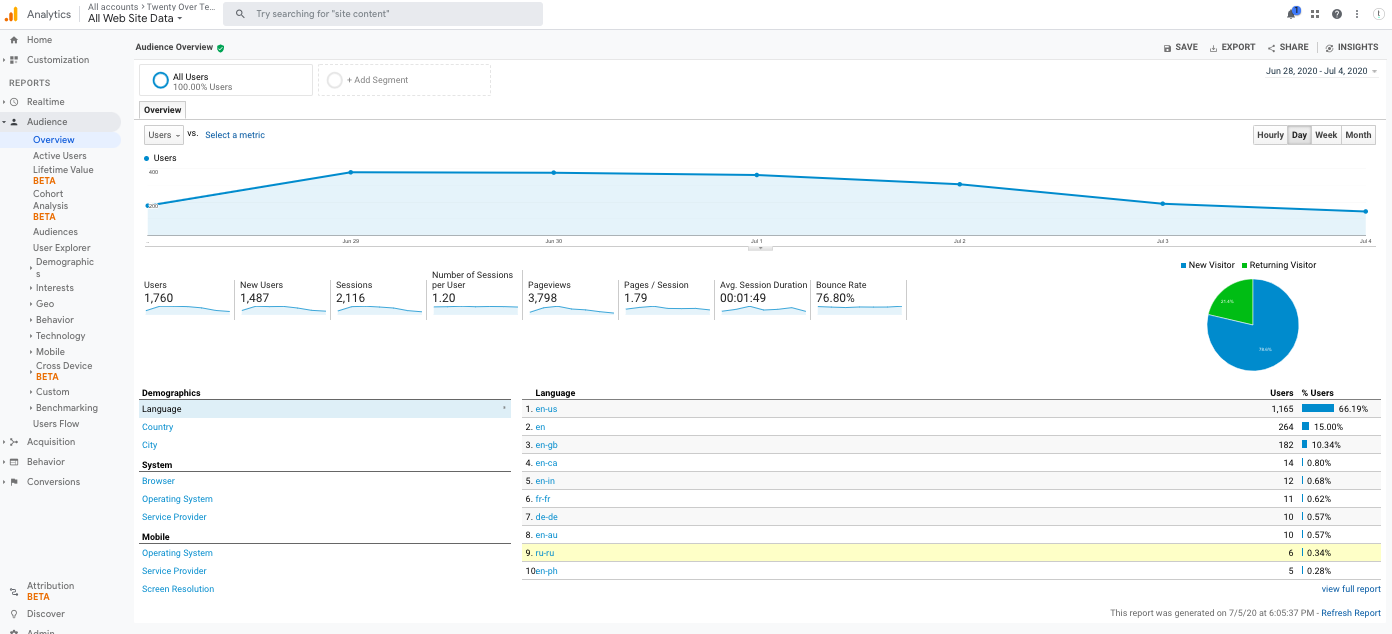
Task: Open the Realtime clock icon
Action: tap(14, 102)
